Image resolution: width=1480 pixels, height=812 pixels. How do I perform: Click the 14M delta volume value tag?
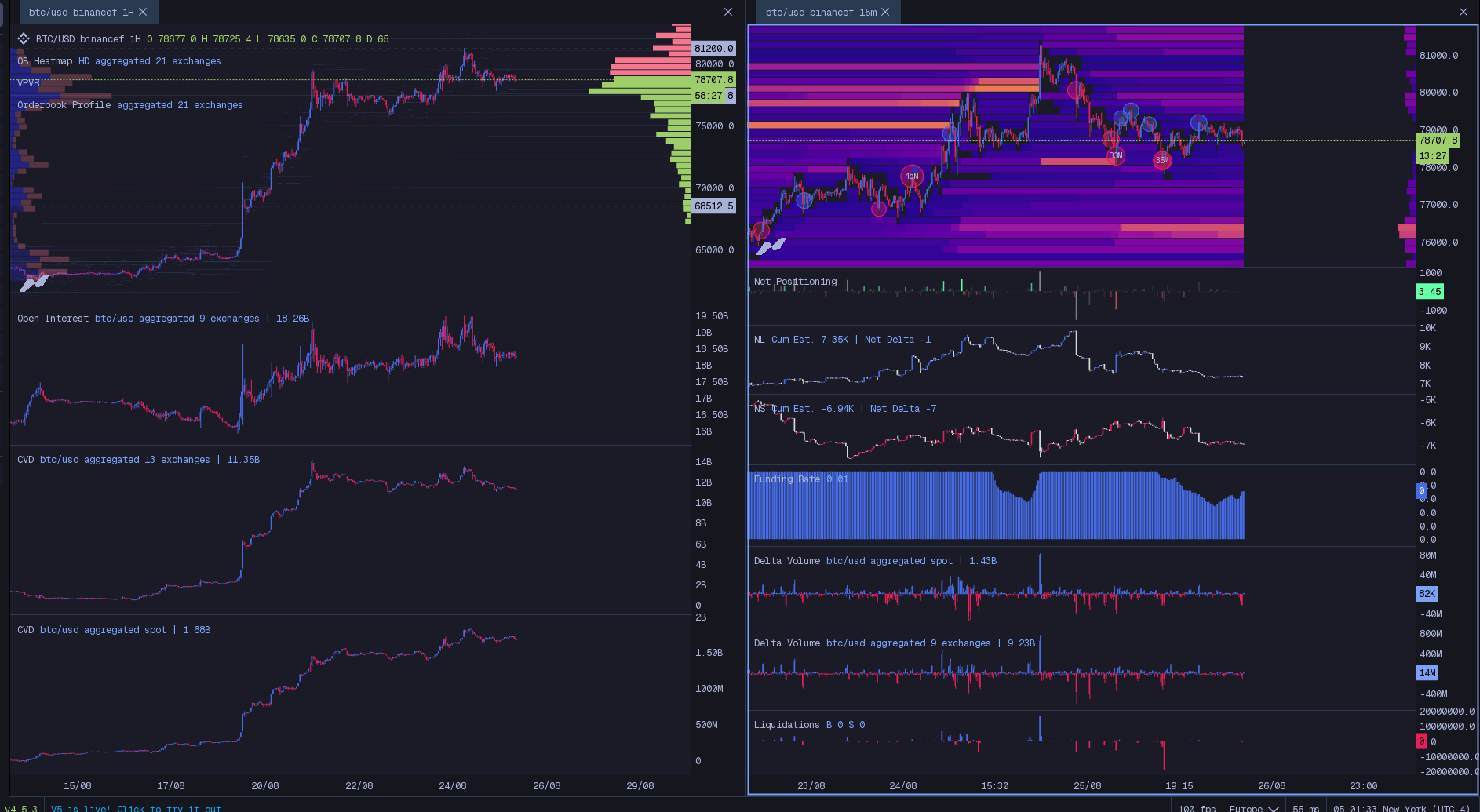1427,672
